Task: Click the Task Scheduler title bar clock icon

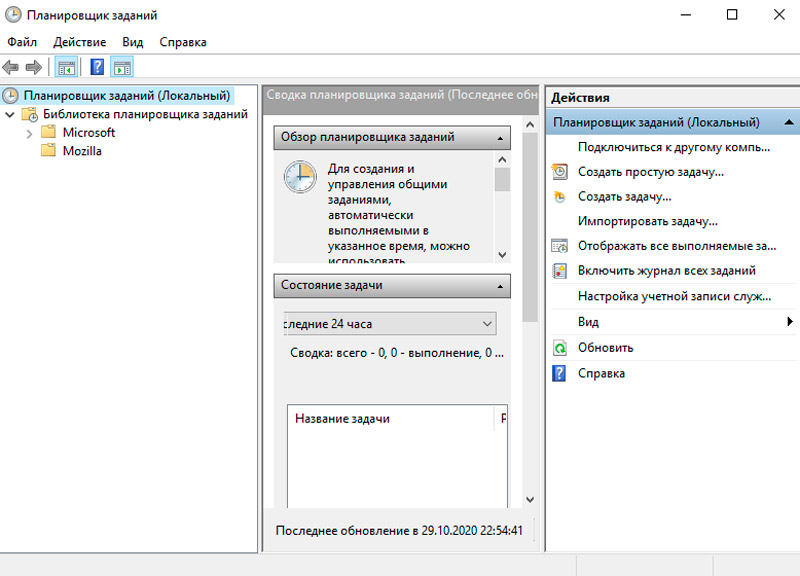Action: [x=13, y=15]
